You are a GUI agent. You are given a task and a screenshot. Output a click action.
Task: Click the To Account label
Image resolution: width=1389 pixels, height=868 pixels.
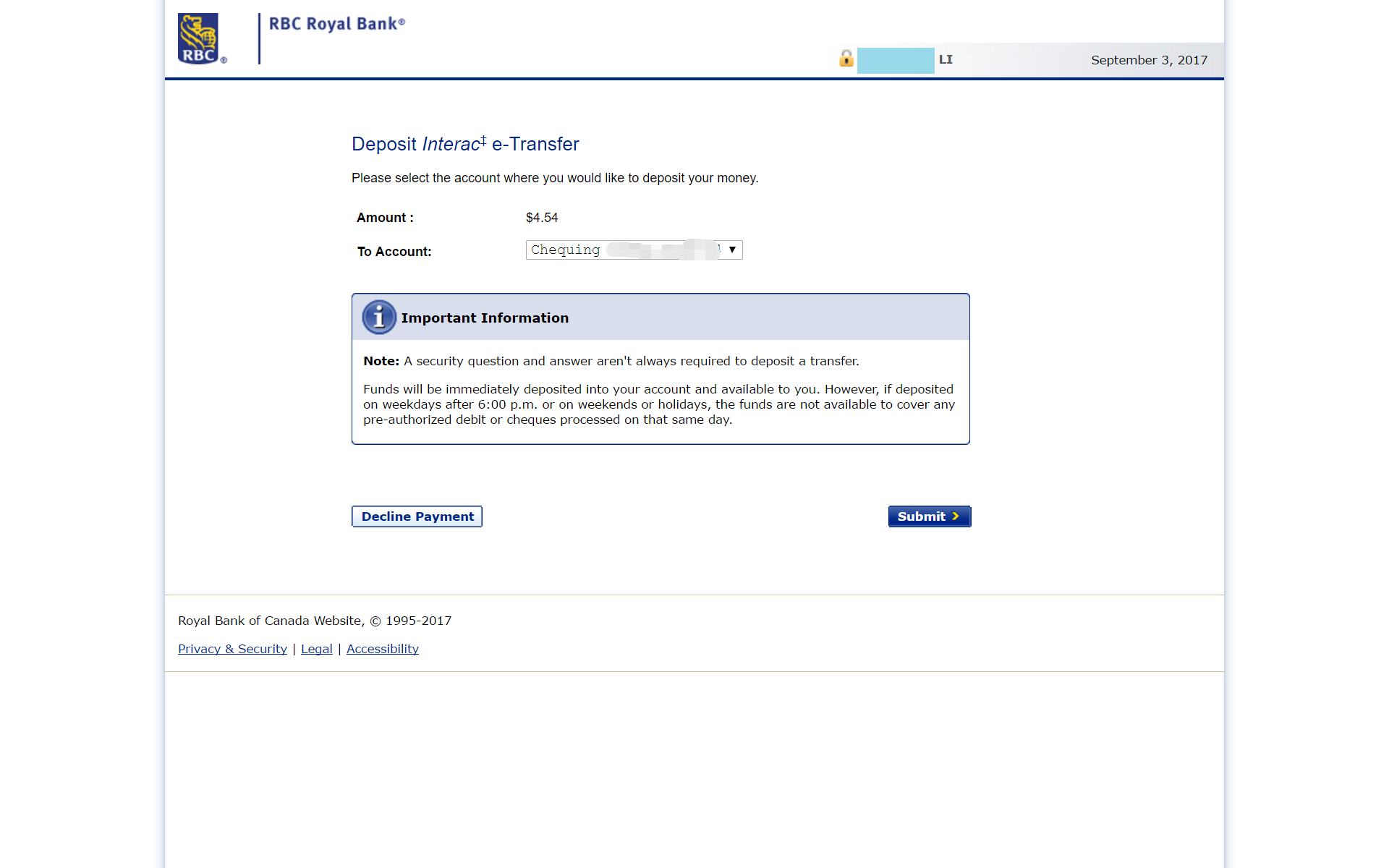tap(394, 252)
